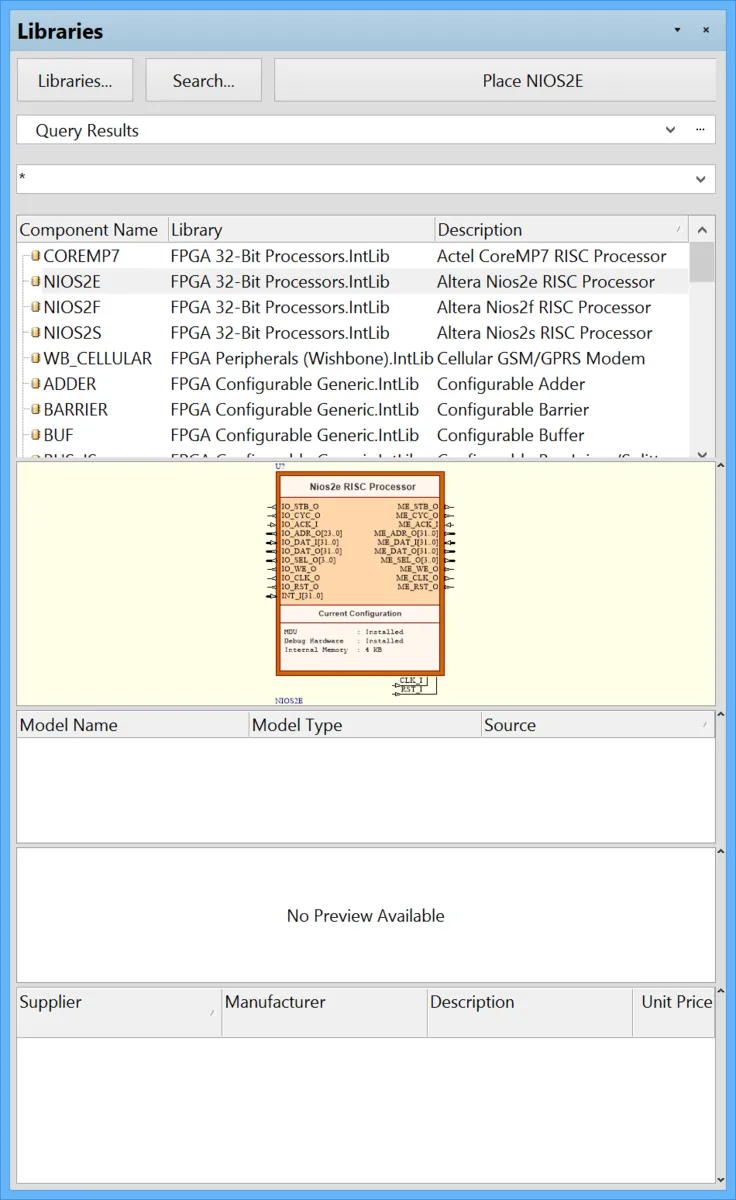Click the WB_CELLULAR component icon

click(35, 358)
